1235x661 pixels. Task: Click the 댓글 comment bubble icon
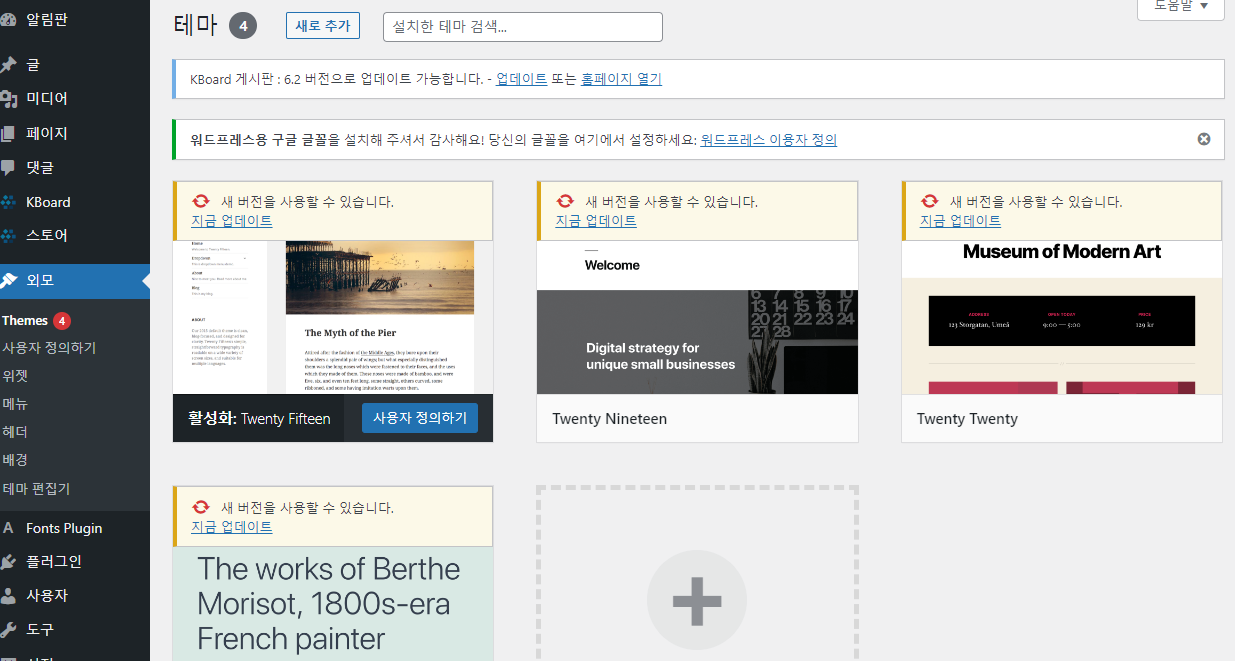click(8, 167)
